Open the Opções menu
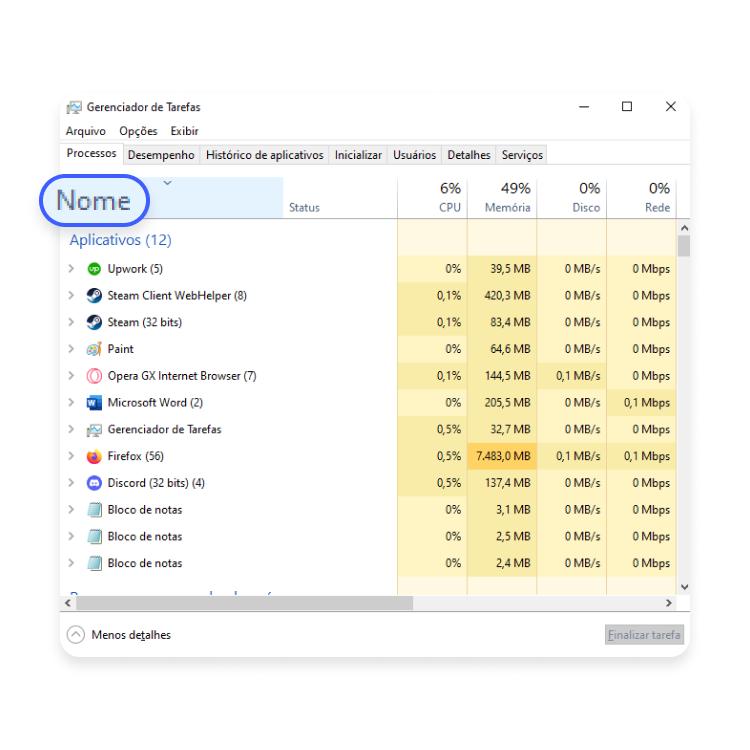750x750 pixels. (138, 131)
